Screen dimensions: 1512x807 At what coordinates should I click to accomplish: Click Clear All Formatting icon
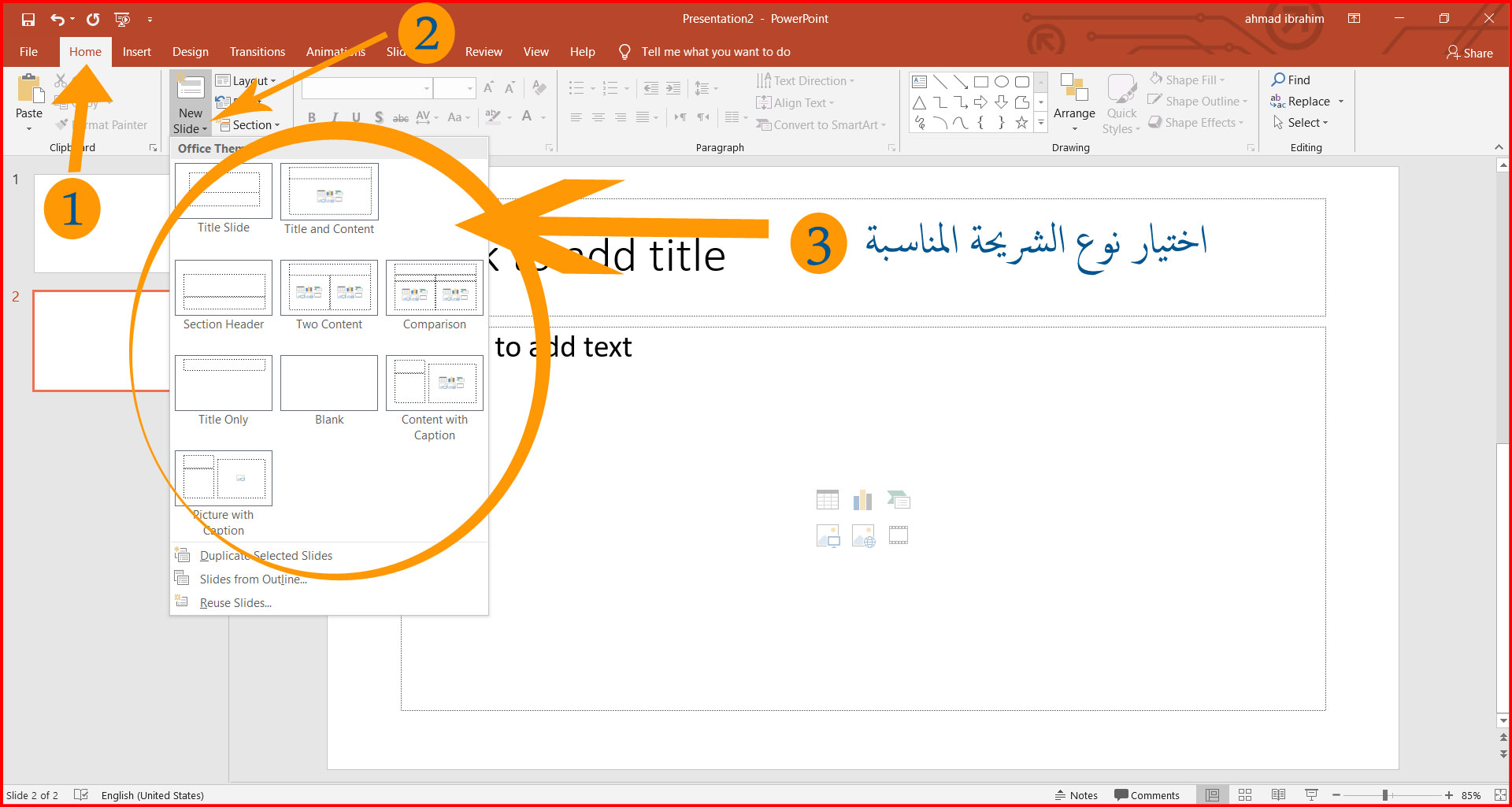(x=539, y=88)
